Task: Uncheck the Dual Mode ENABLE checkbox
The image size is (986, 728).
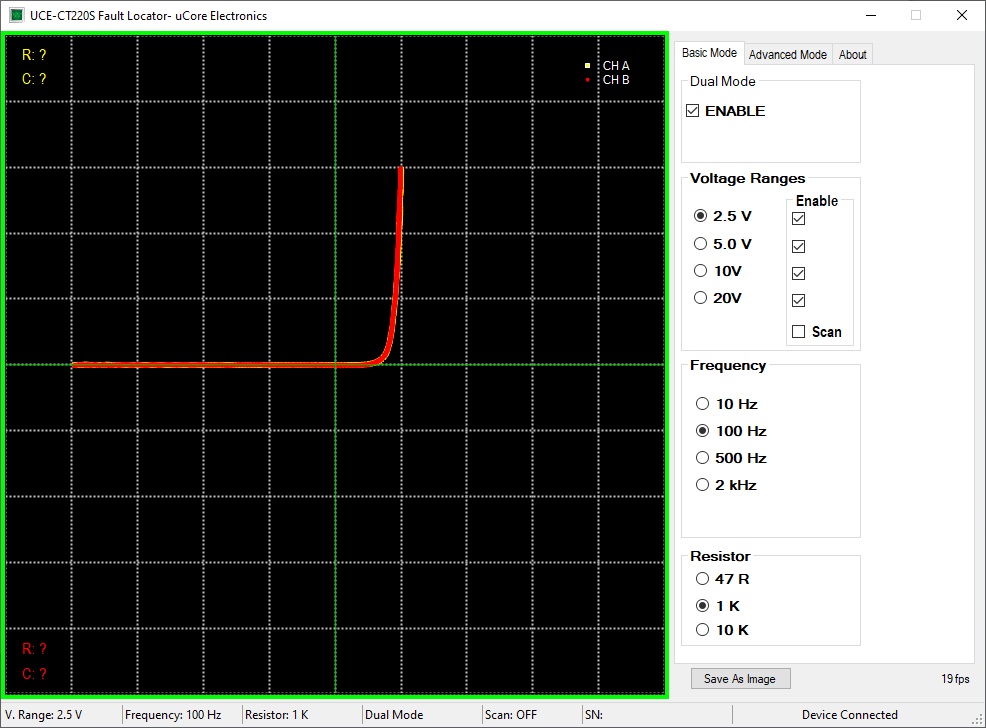Action: [x=693, y=111]
